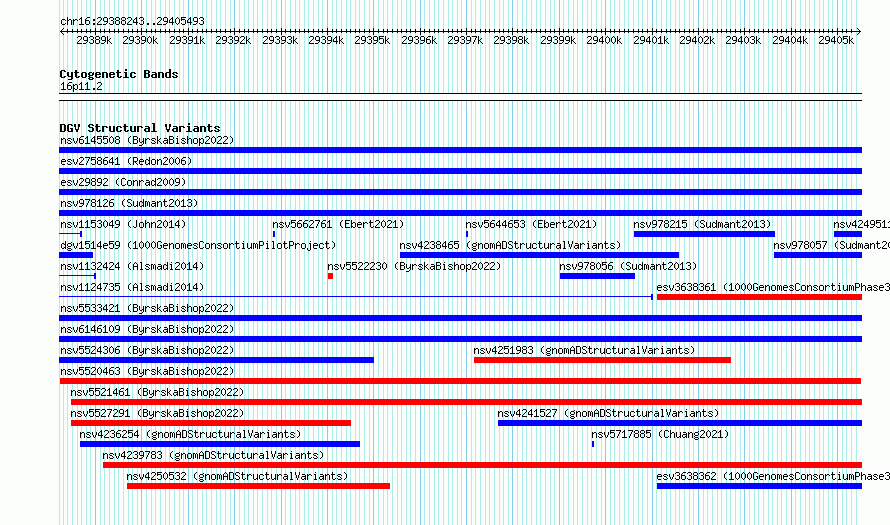890x525 pixels.
Task: Click the red nsv4239783 variant bar
Action: [482, 465]
